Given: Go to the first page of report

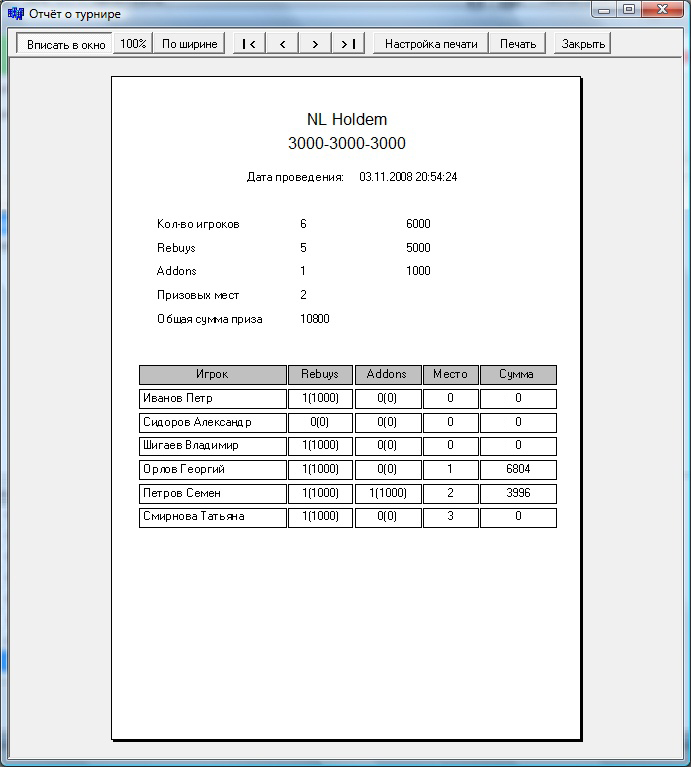Looking at the screenshot, I should click(249, 44).
